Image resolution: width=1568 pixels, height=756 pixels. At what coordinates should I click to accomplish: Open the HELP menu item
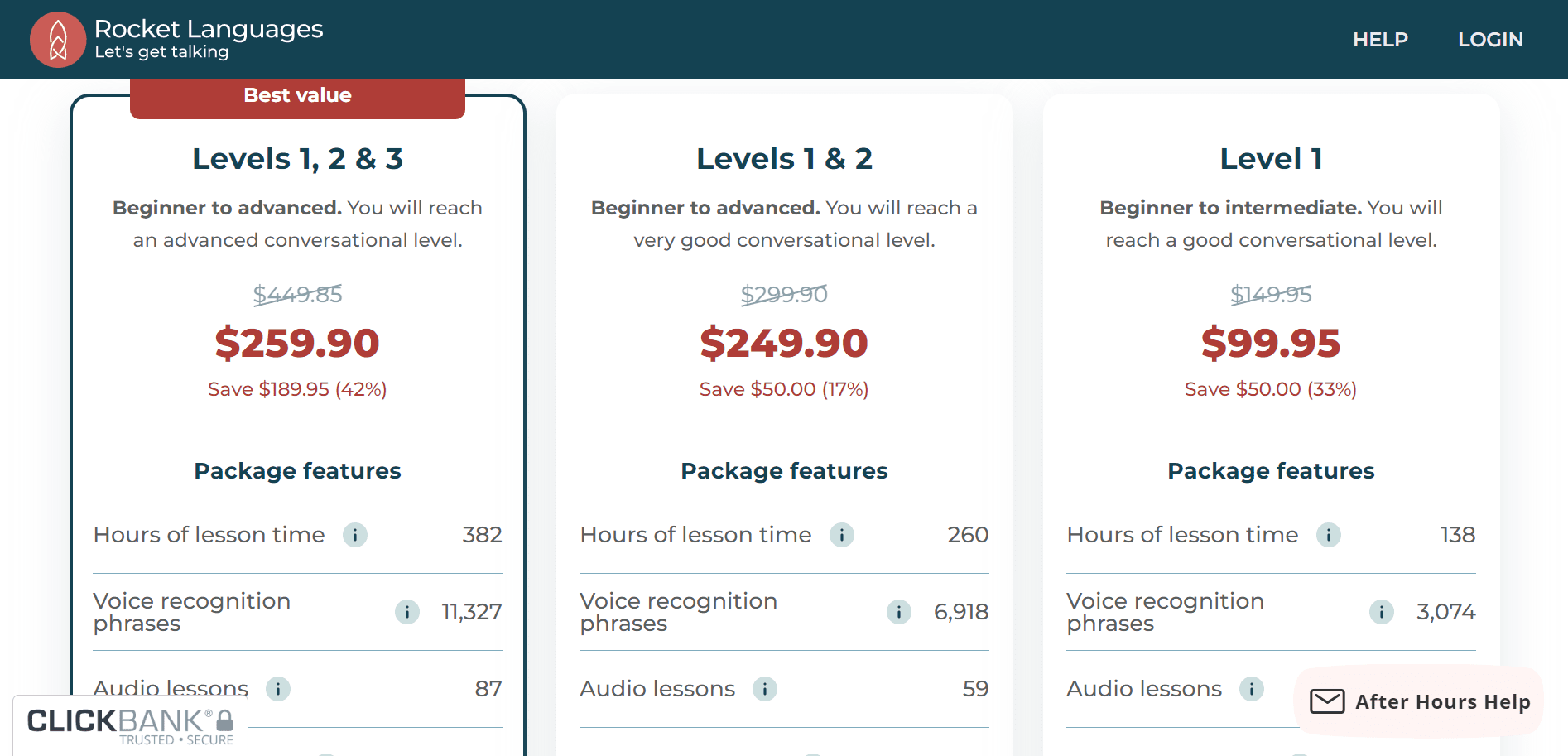[1380, 40]
